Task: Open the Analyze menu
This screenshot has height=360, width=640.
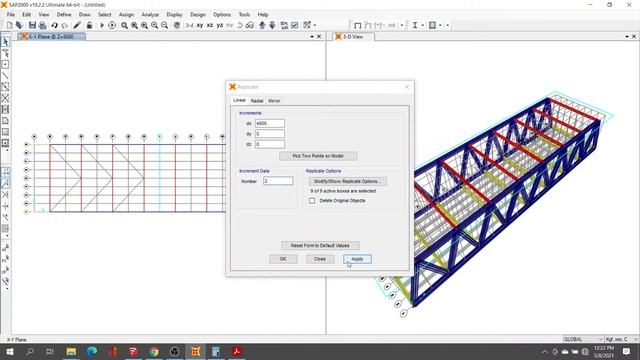Action: 150,14
